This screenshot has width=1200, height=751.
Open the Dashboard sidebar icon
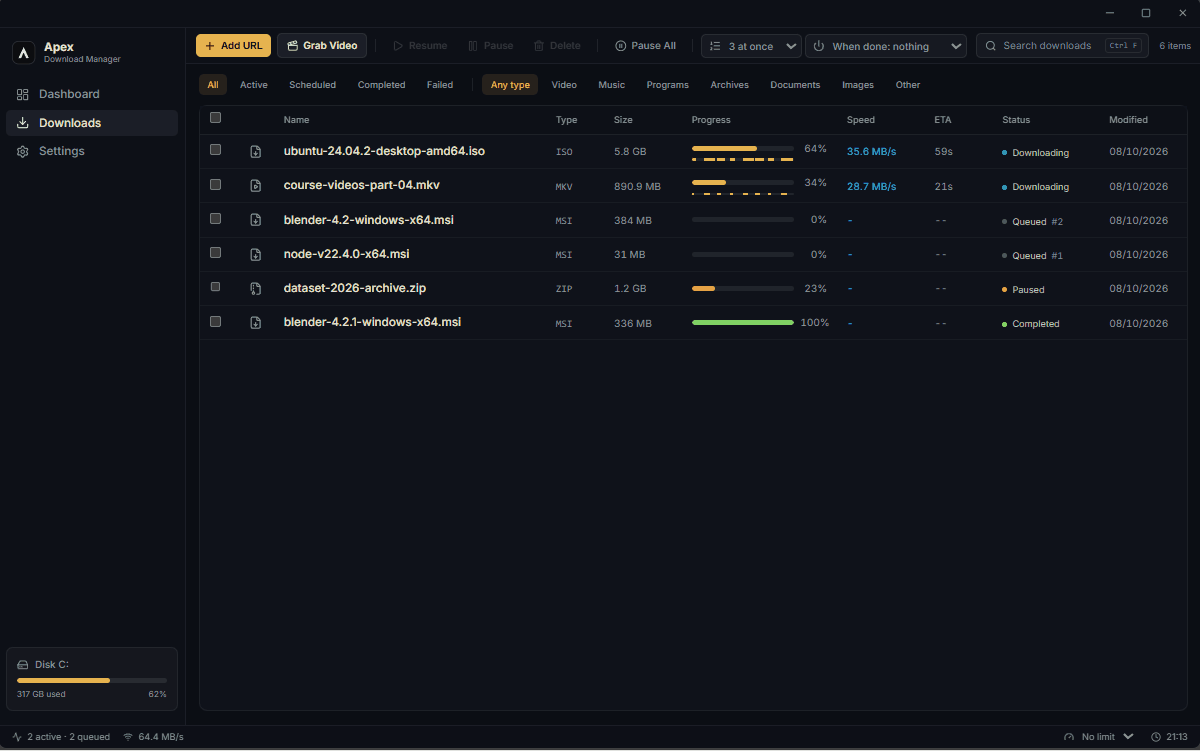point(23,94)
